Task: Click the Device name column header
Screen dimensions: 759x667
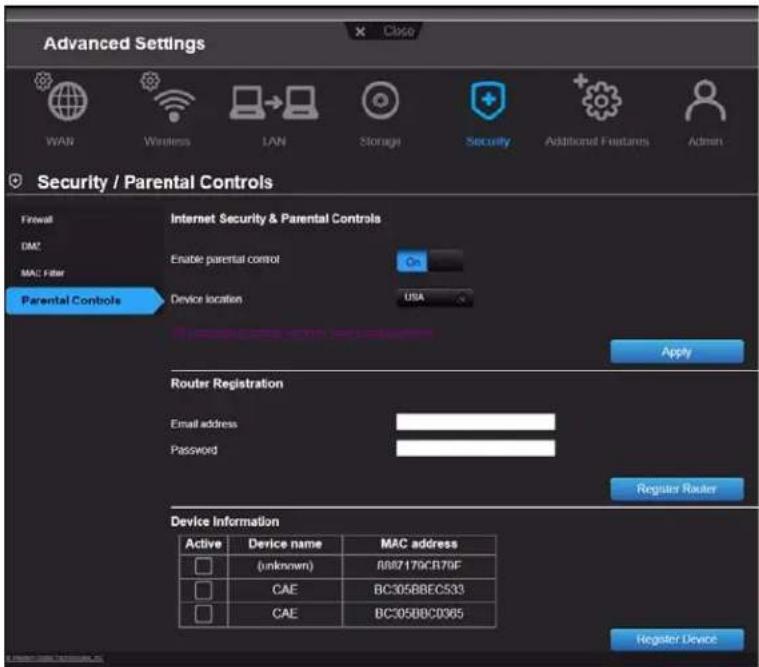Action: pyautogui.click(x=285, y=544)
